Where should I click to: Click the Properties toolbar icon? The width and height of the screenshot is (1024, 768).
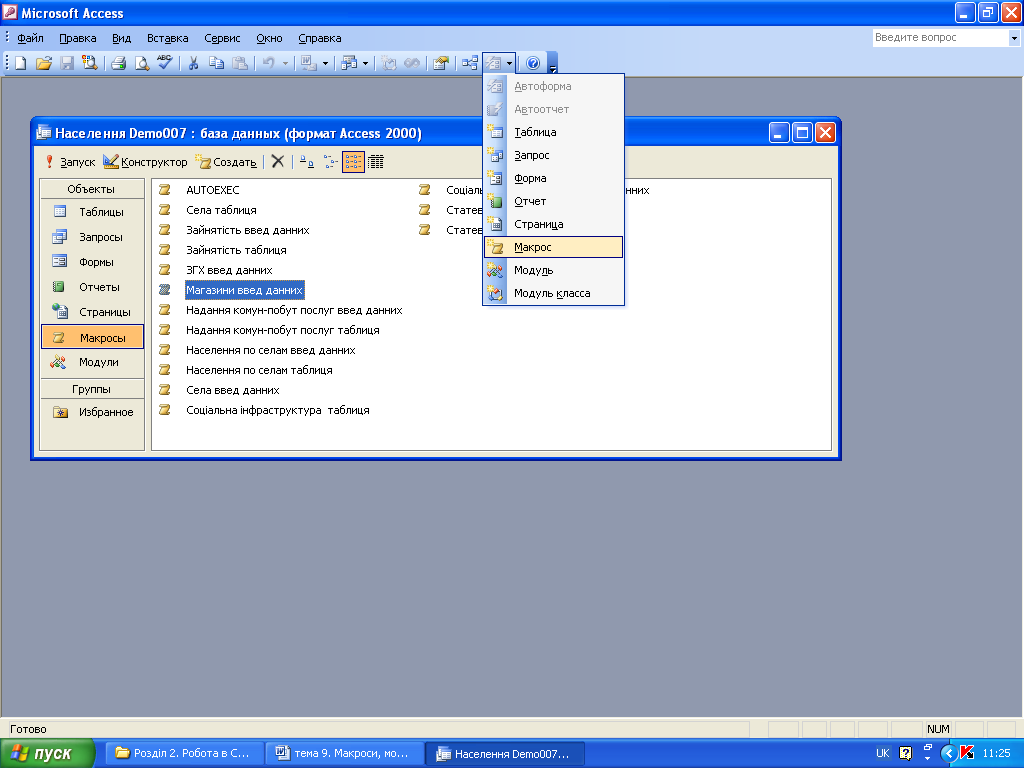point(441,63)
